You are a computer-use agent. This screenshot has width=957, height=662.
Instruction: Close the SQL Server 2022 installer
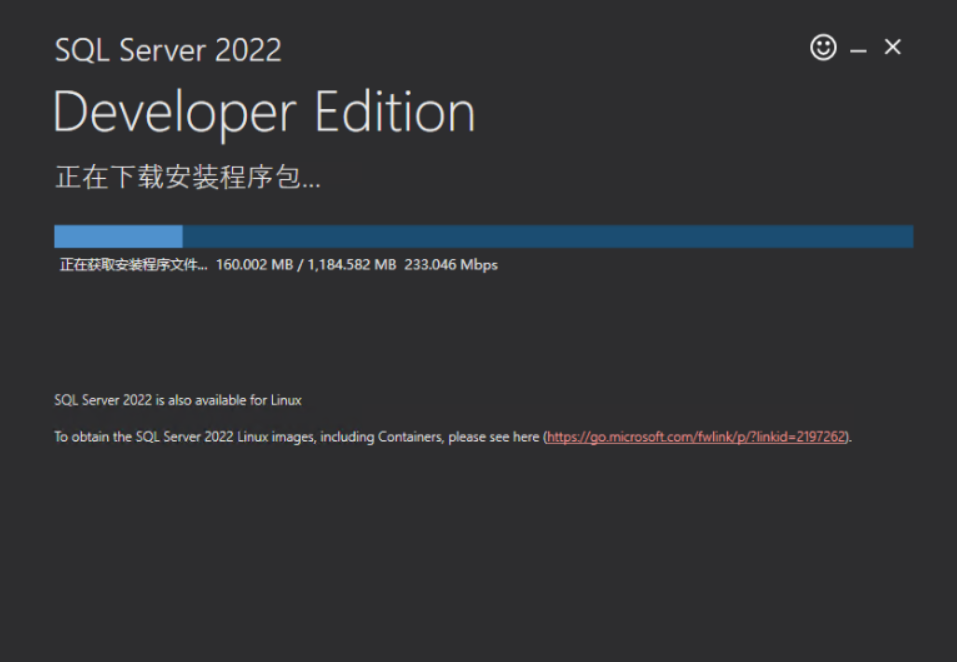coord(892,47)
